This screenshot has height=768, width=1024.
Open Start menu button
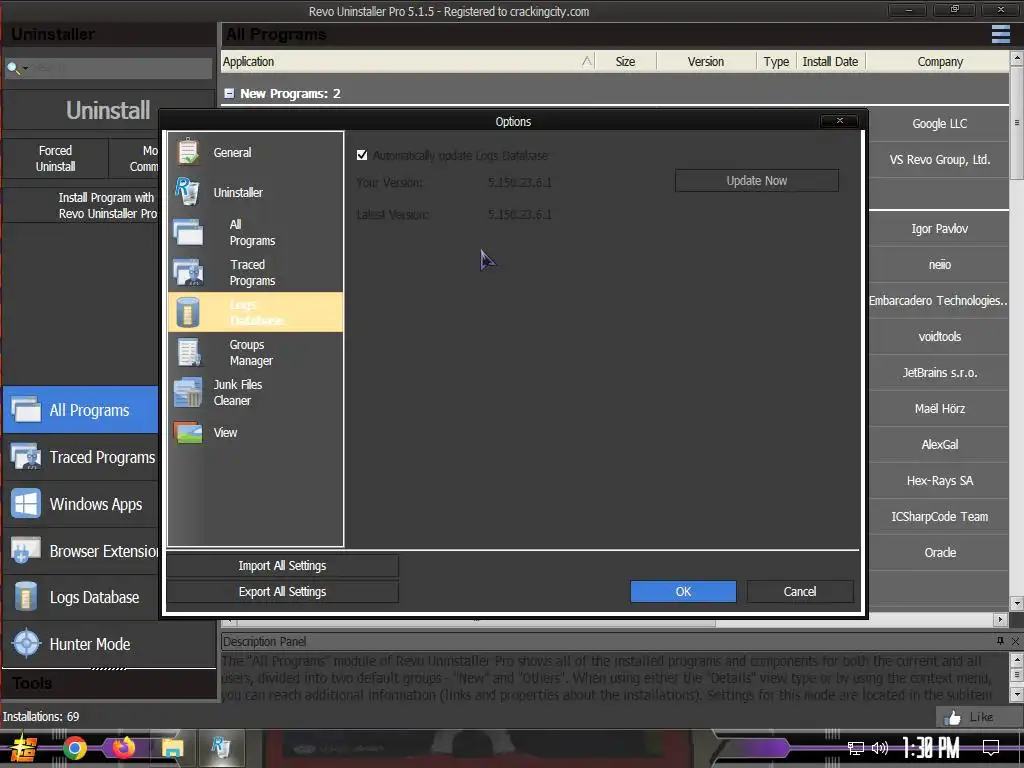point(24,748)
